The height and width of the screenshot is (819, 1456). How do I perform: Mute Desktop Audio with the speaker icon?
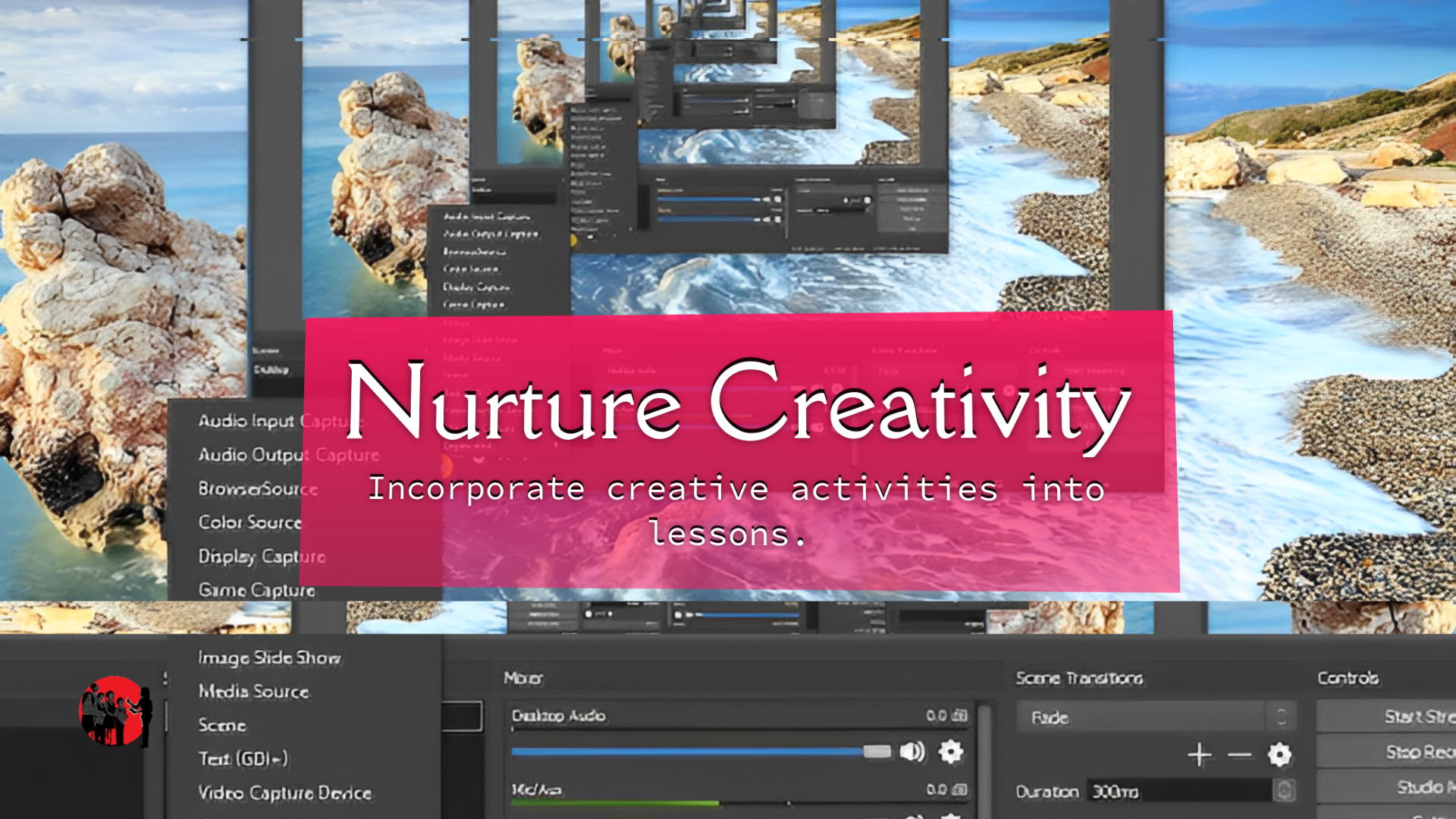(x=912, y=752)
